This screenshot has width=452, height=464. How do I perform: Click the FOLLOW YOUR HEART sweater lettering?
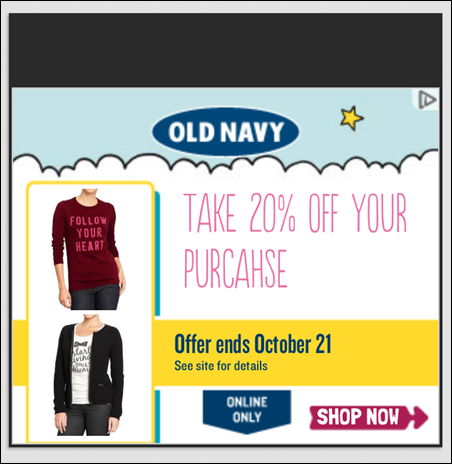[x=88, y=233]
